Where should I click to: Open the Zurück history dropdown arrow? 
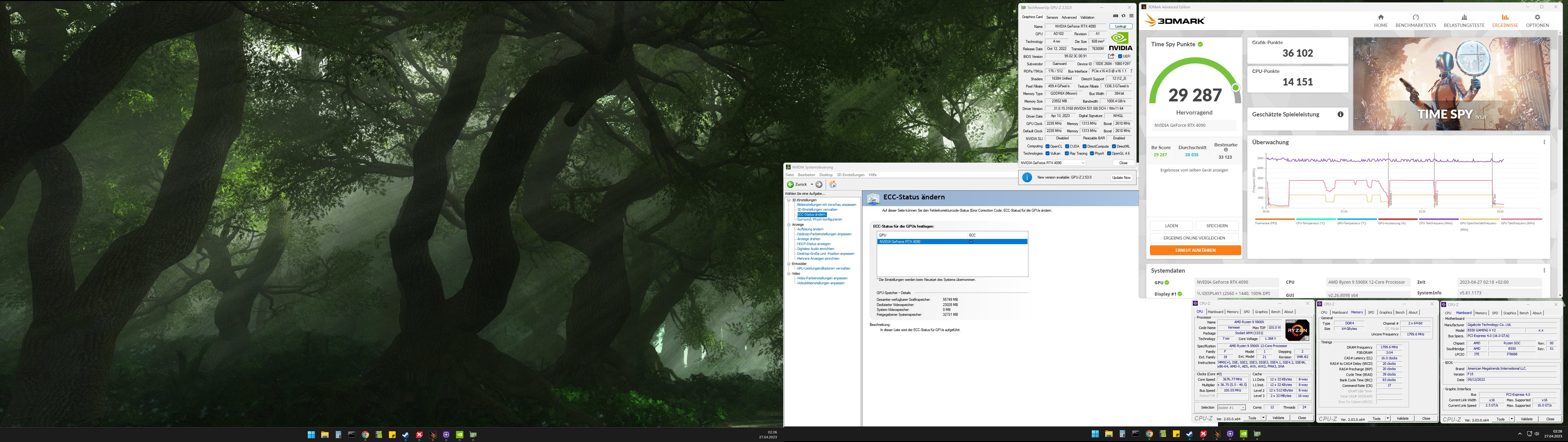811,184
